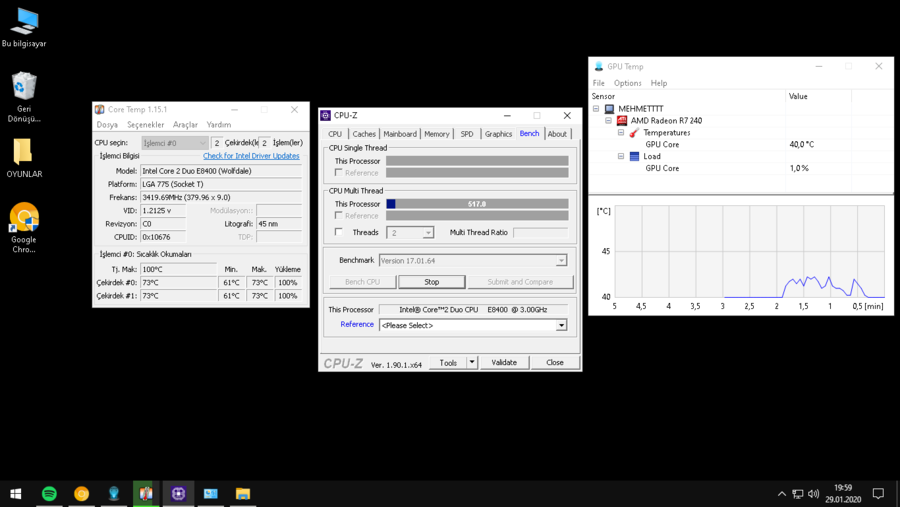Click the taskbar icon left of File Explorer
The width and height of the screenshot is (900, 507).
pos(211,493)
